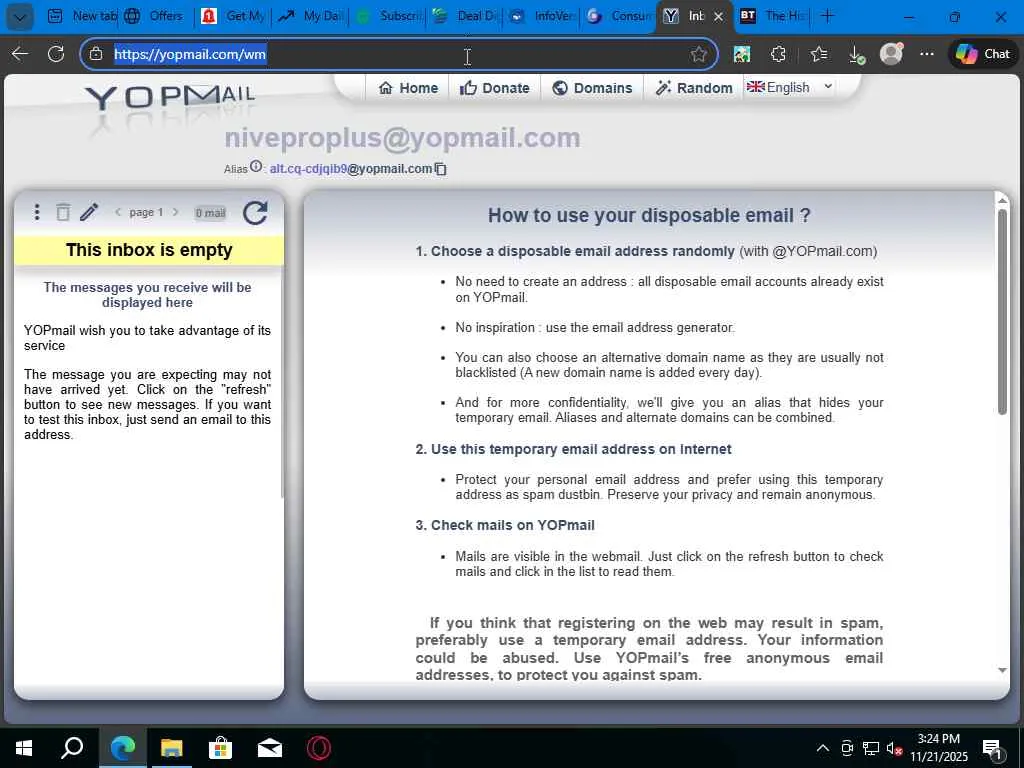This screenshot has height=768, width=1024.
Task: Open Opera browser from taskbar
Action: pyautogui.click(x=319, y=748)
